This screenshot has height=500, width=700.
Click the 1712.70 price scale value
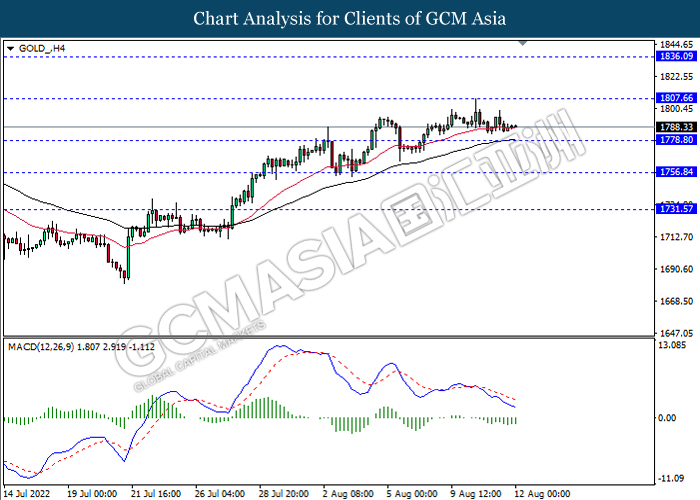click(676, 237)
